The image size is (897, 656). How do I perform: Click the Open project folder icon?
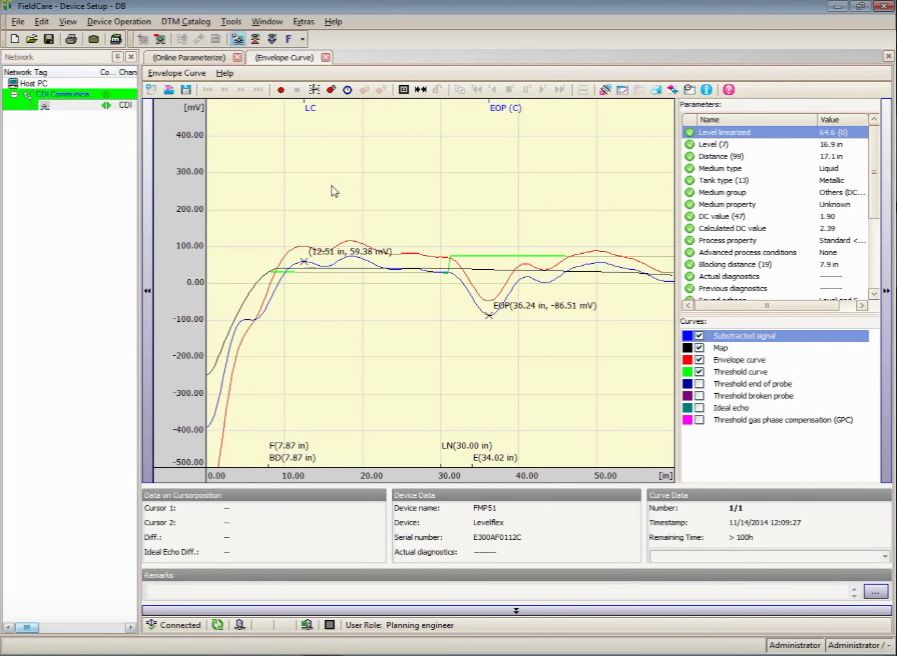(x=31, y=39)
